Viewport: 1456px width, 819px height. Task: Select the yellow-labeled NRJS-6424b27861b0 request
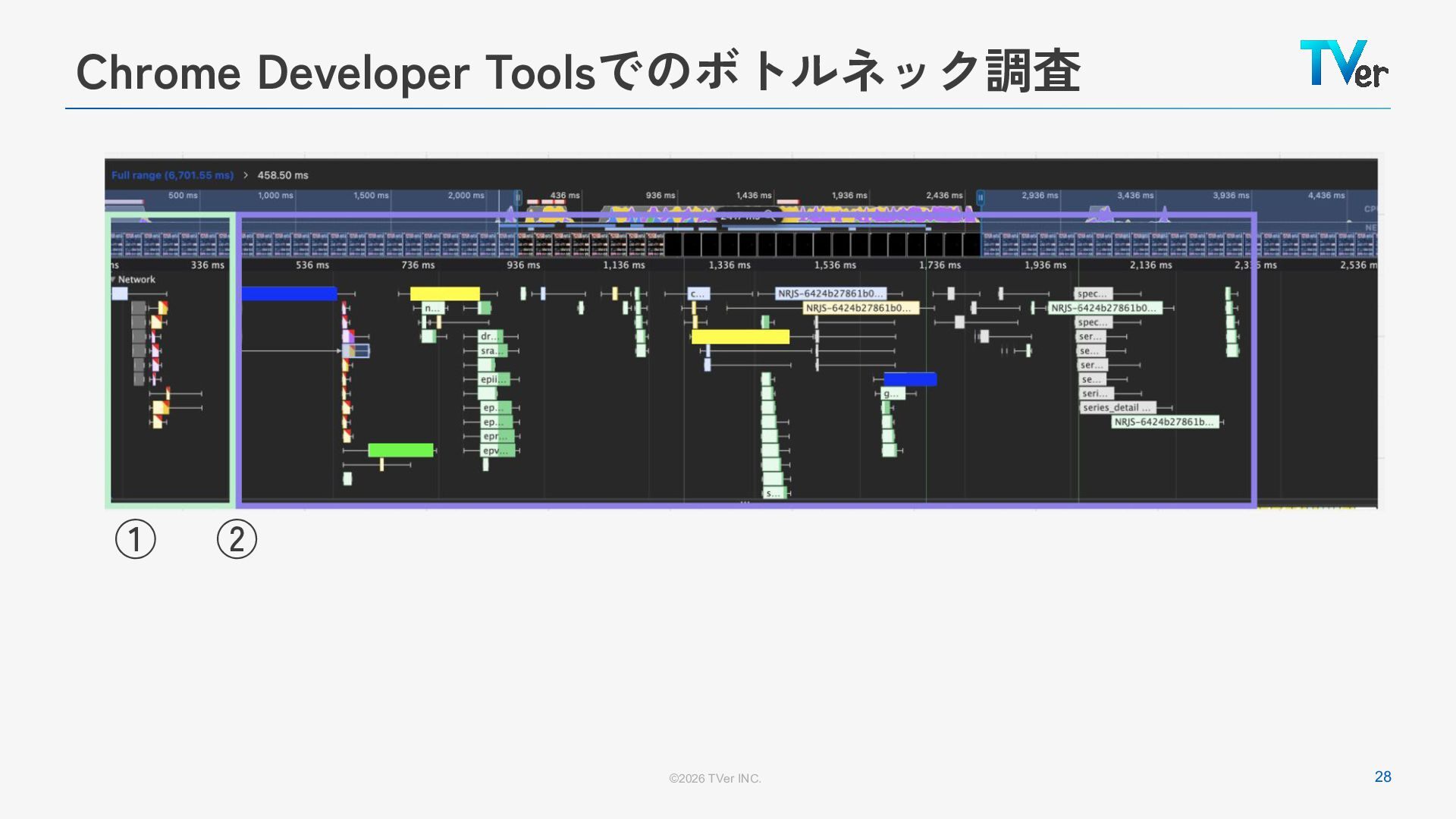tap(860, 308)
